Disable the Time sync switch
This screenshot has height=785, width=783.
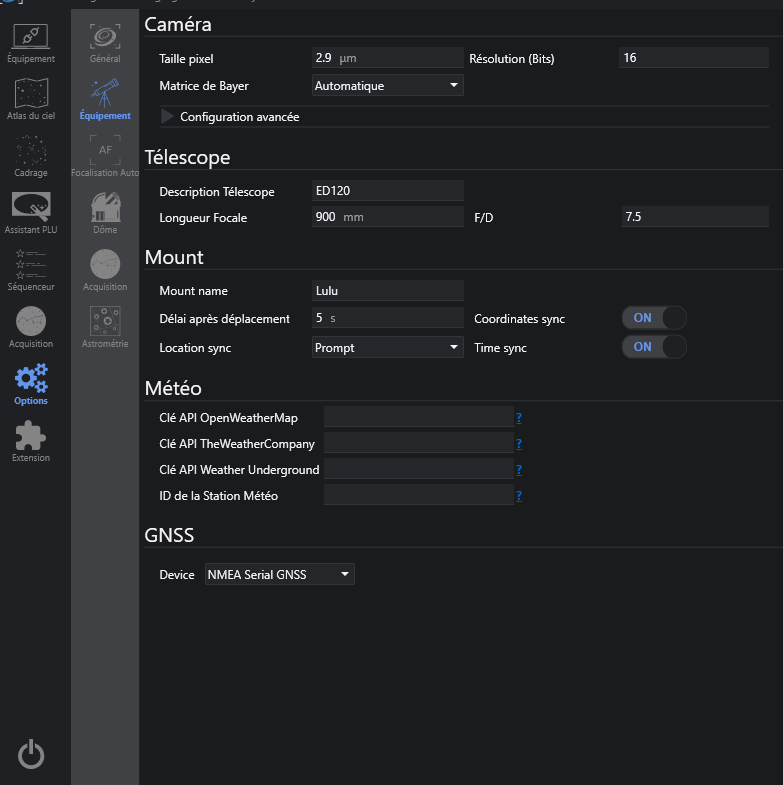pos(654,347)
